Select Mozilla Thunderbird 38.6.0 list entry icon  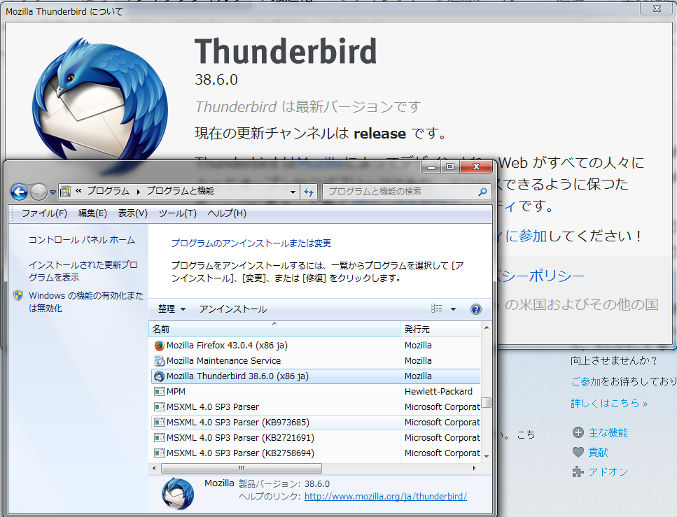coord(159,376)
